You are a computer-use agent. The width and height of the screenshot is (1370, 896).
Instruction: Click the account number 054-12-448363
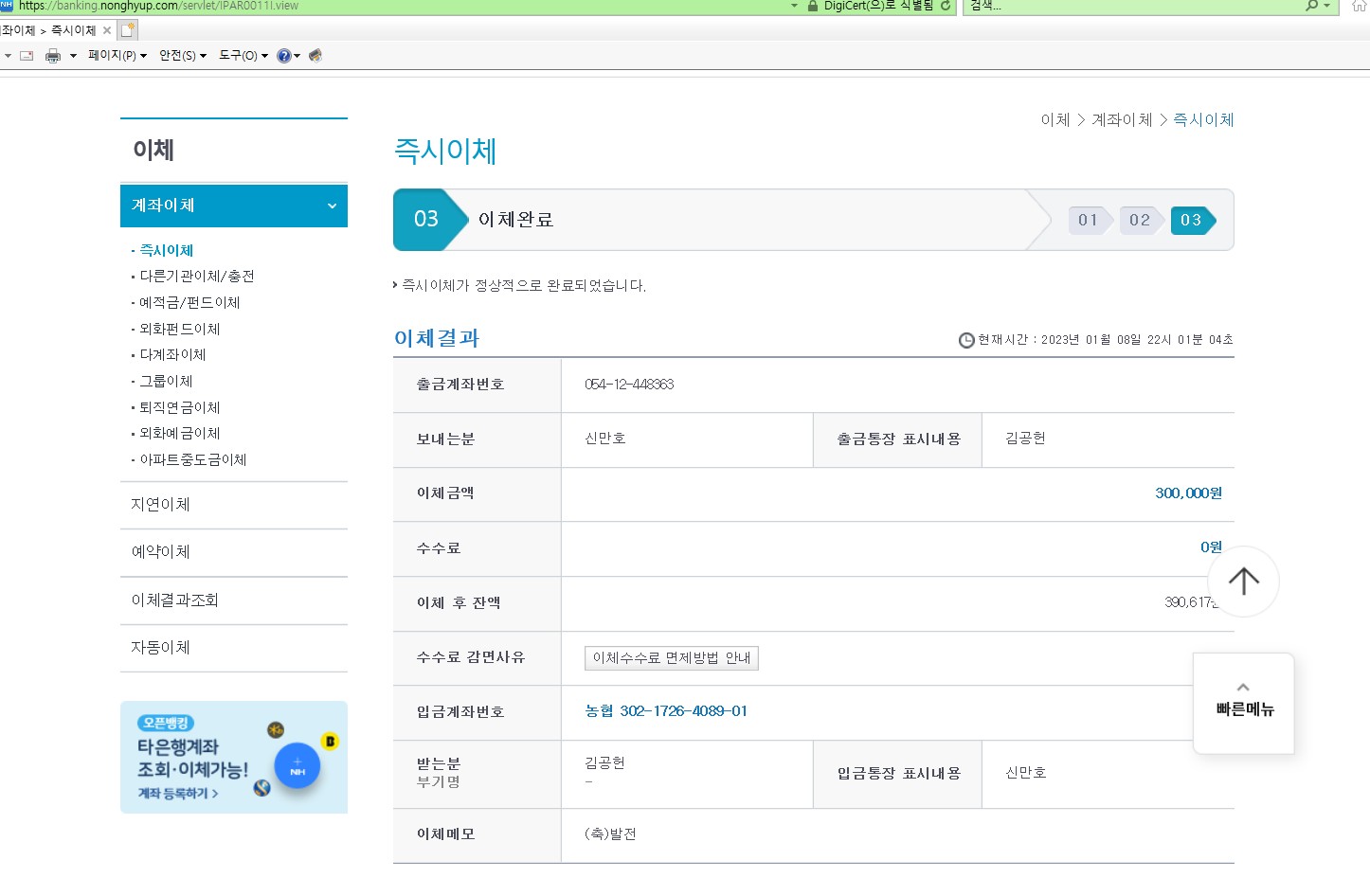629,385
